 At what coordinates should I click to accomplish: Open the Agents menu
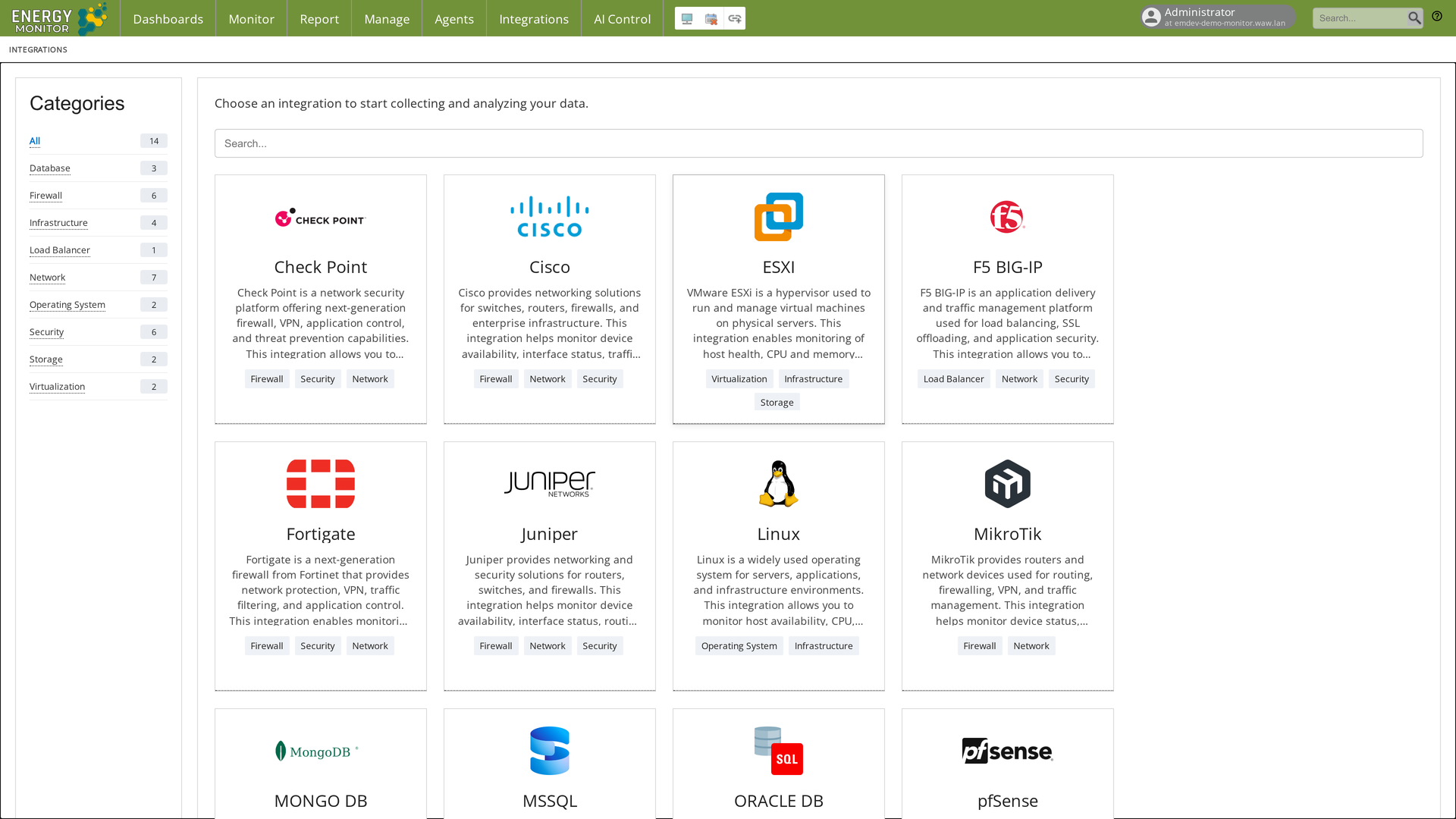pyautogui.click(x=454, y=19)
